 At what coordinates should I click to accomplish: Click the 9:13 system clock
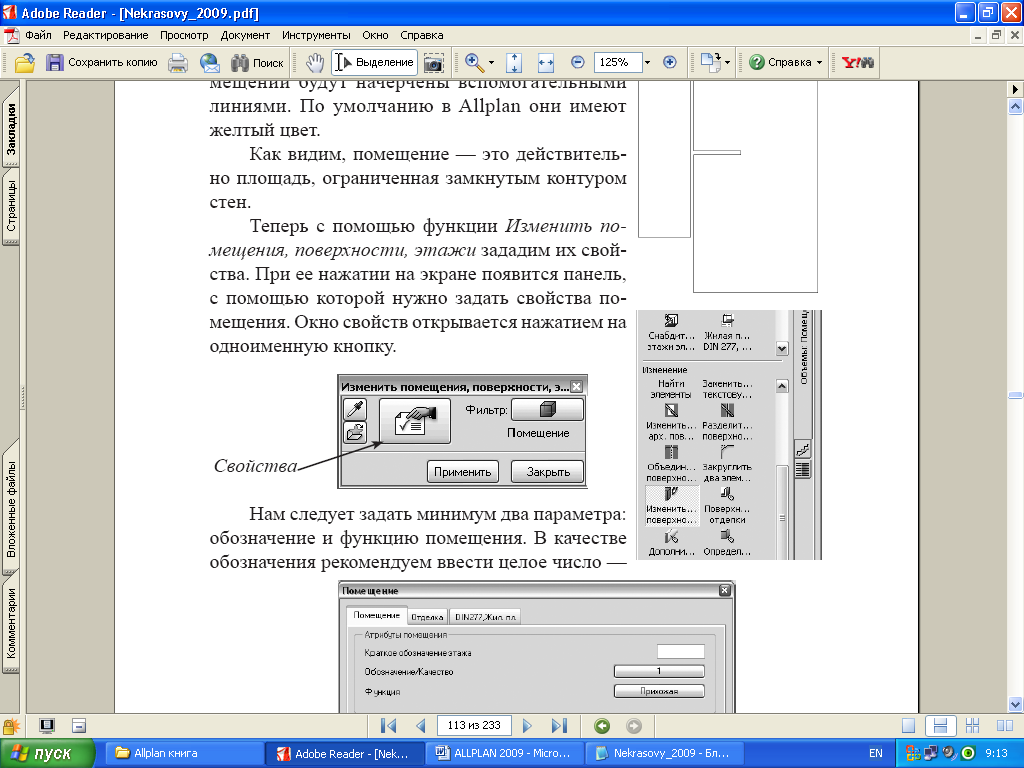[997, 753]
